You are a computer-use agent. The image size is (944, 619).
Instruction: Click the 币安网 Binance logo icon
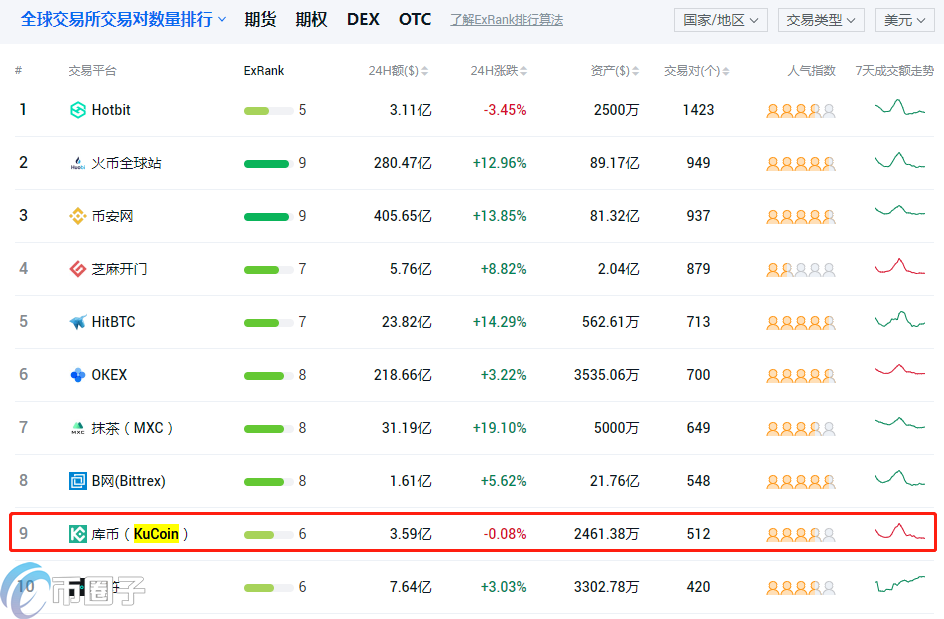coord(77,216)
